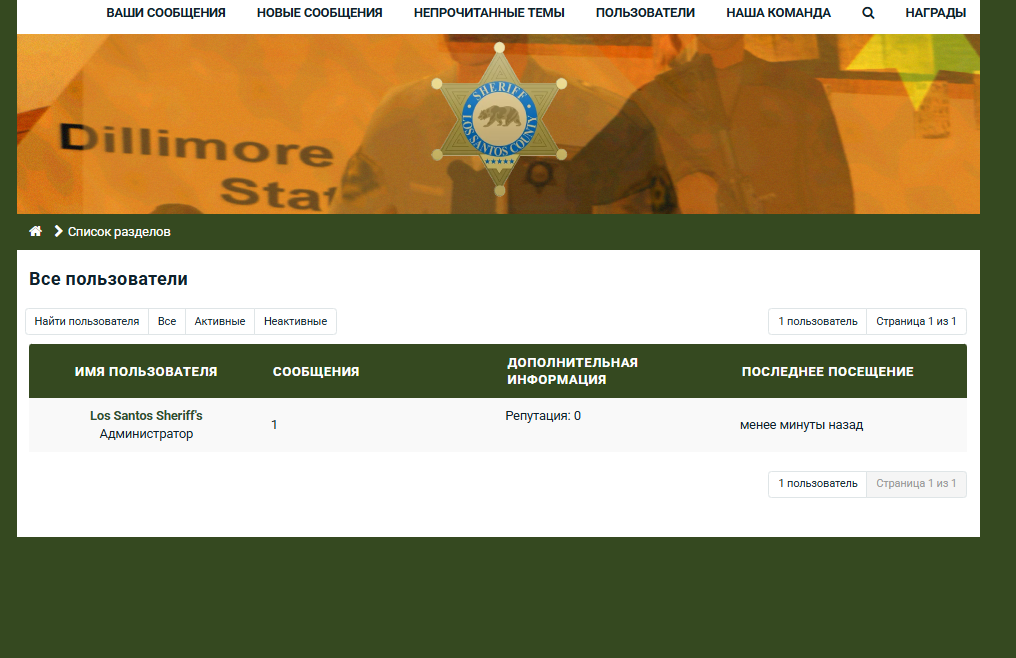The image size is (1016, 658).
Task: Click the home icon in breadcrumb
Action: tap(36, 231)
